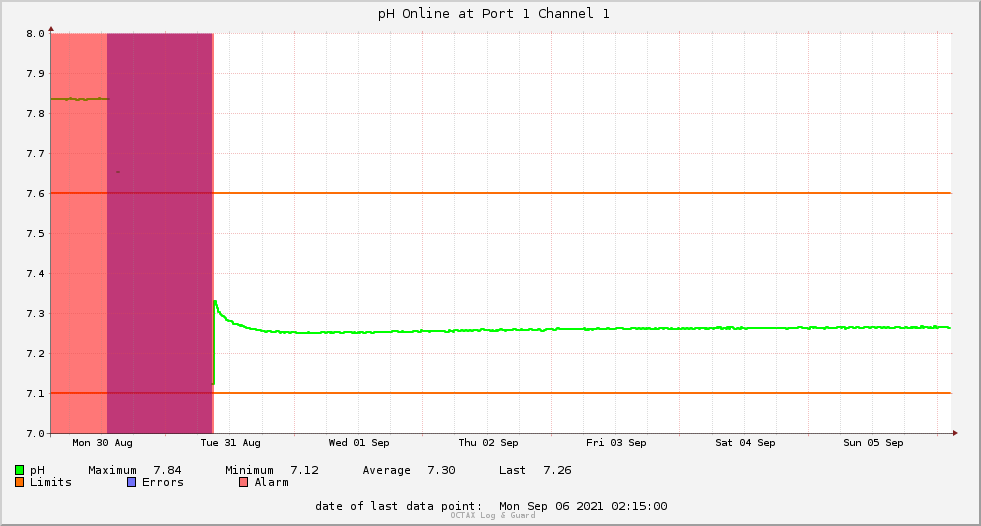Image resolution: width=981 pixels, height=526 pixels.
Task: Click the 7.3 y-axis label
Action: click(36, 314)
